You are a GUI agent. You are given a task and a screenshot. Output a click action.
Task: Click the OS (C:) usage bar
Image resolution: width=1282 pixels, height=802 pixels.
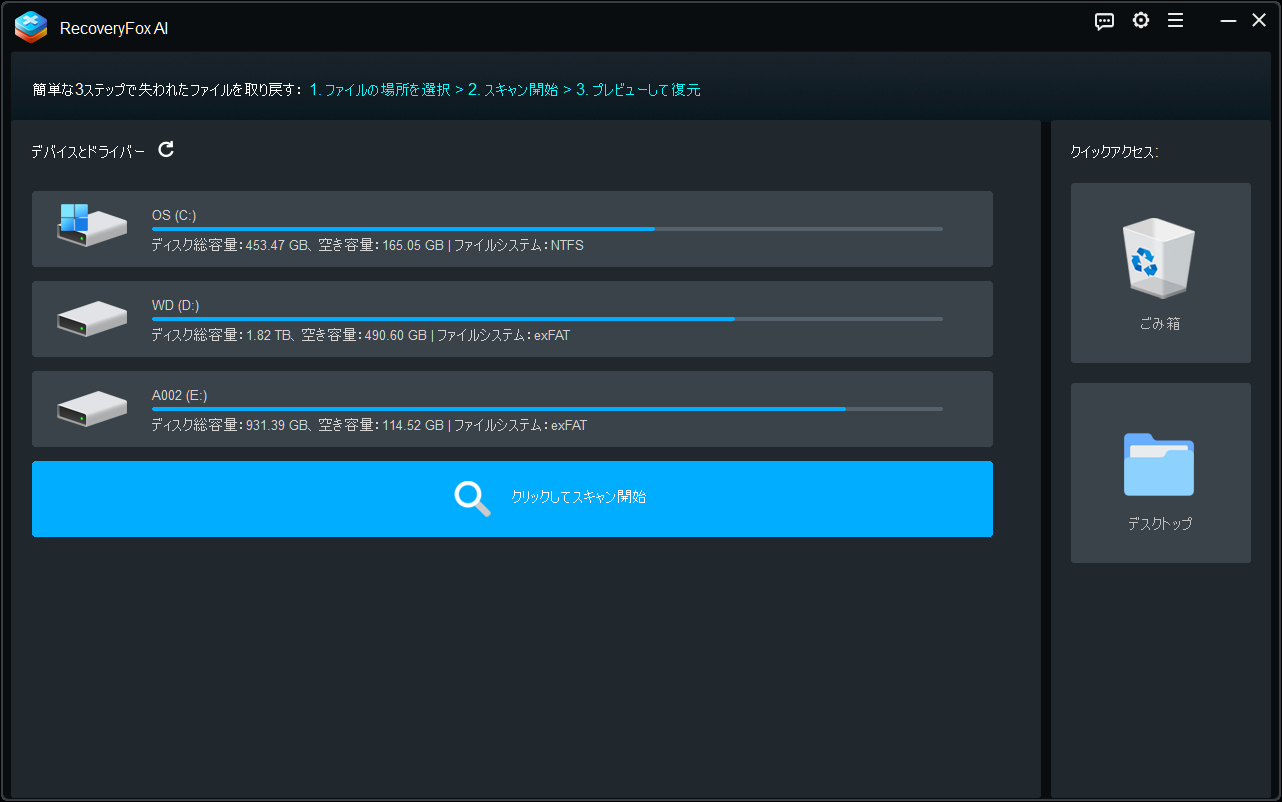[x=546, y=229]
